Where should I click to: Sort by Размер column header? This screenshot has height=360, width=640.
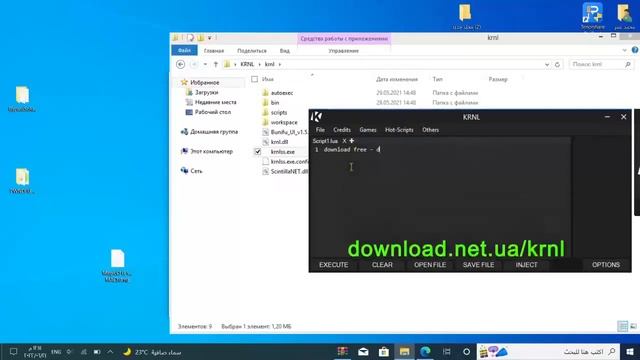pyautogui.click(x=498, y=79)
